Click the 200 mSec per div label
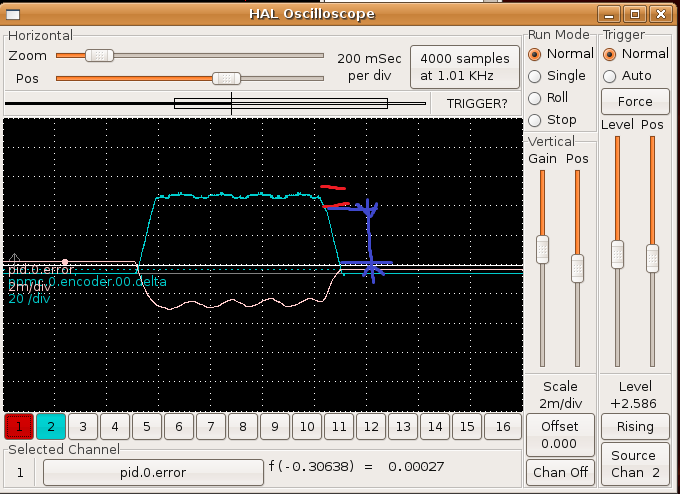Screen dimensions: 680x494 click(x=369, y=67)
